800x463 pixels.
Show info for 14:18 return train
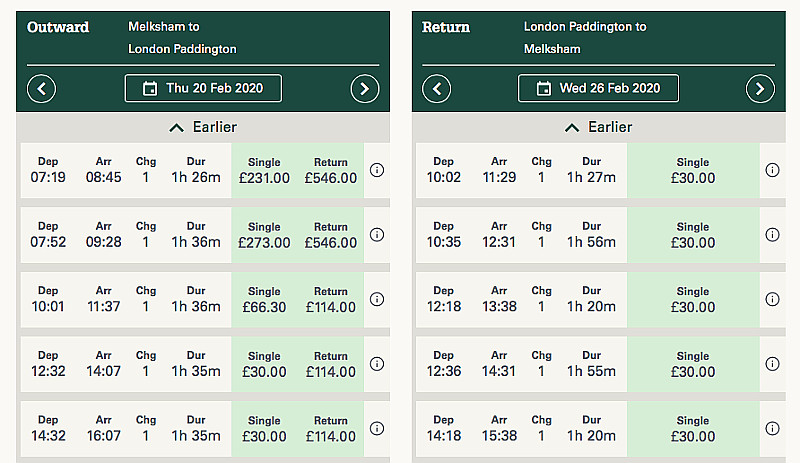coord(772,428)
